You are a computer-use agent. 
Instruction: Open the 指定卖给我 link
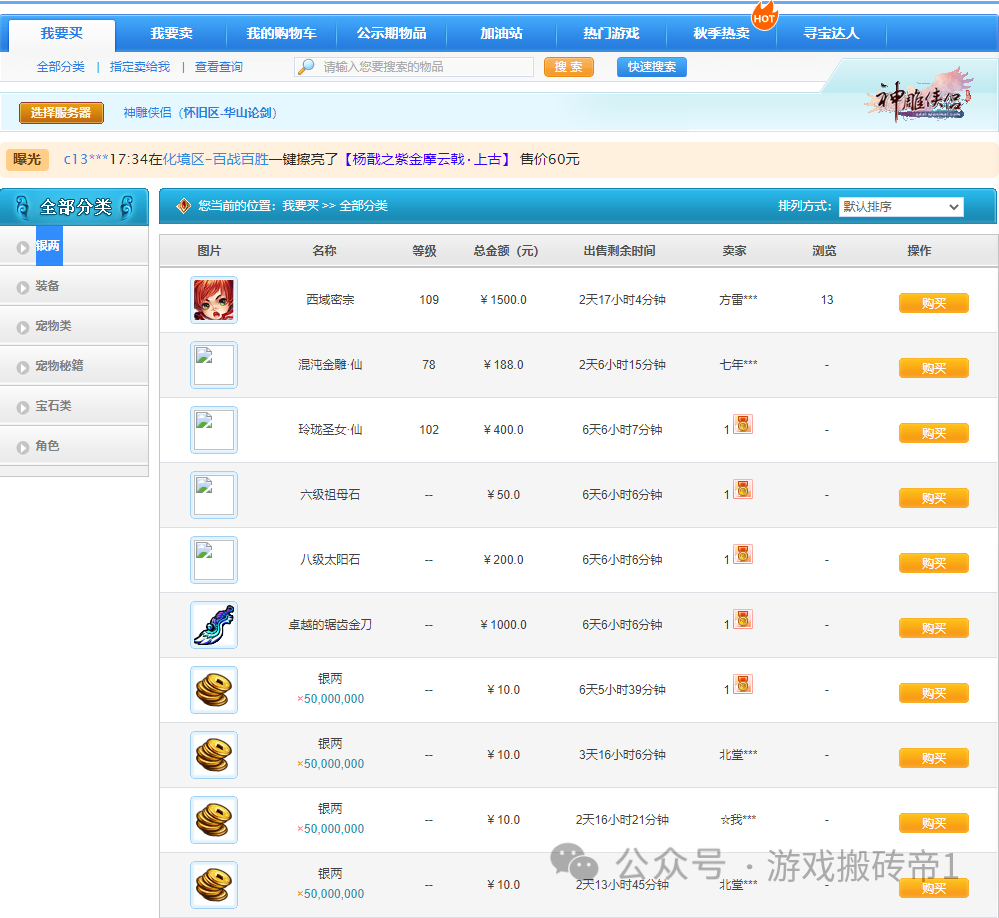(x=140, y=67)
